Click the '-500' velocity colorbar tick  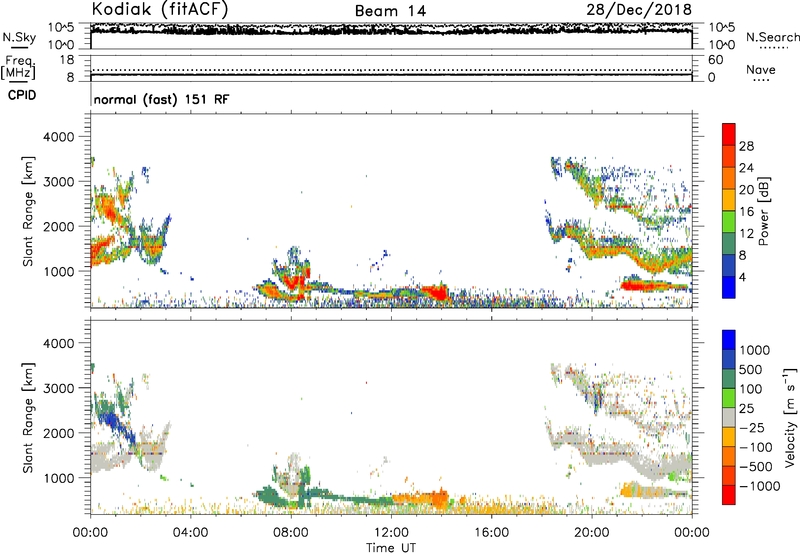tap(756, 467)
